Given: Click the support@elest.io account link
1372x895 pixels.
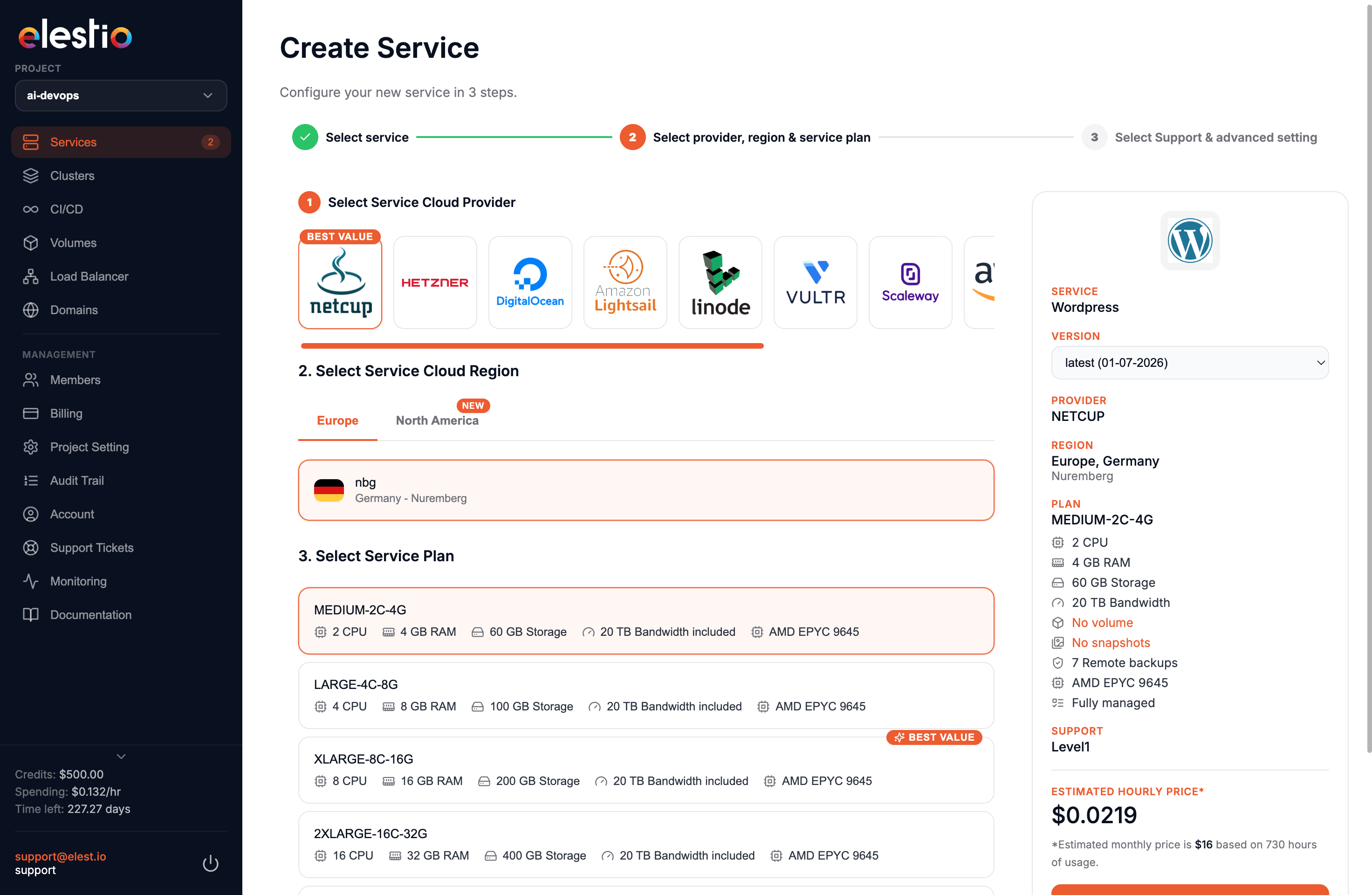Looking at the screenshot, I should pyautogui.click(x=61, y=856).
